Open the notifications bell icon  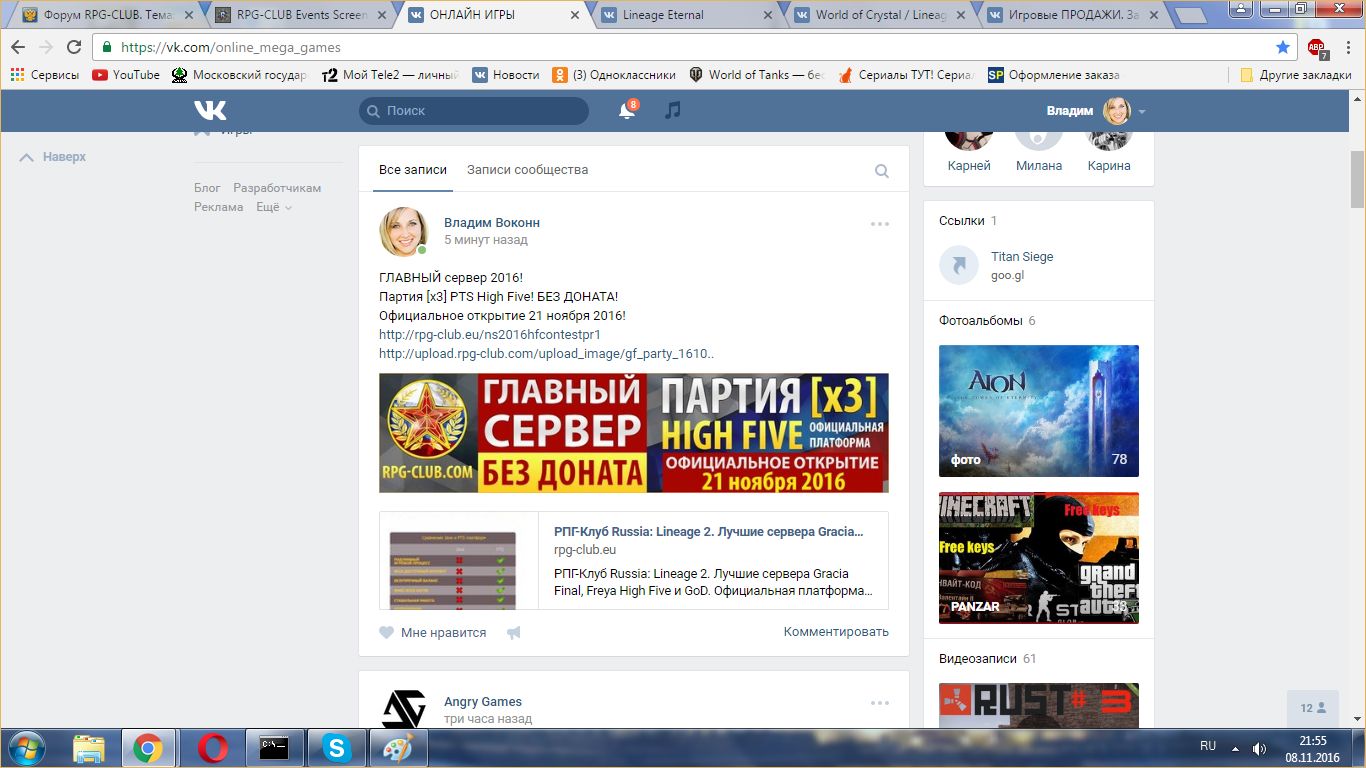627,111
